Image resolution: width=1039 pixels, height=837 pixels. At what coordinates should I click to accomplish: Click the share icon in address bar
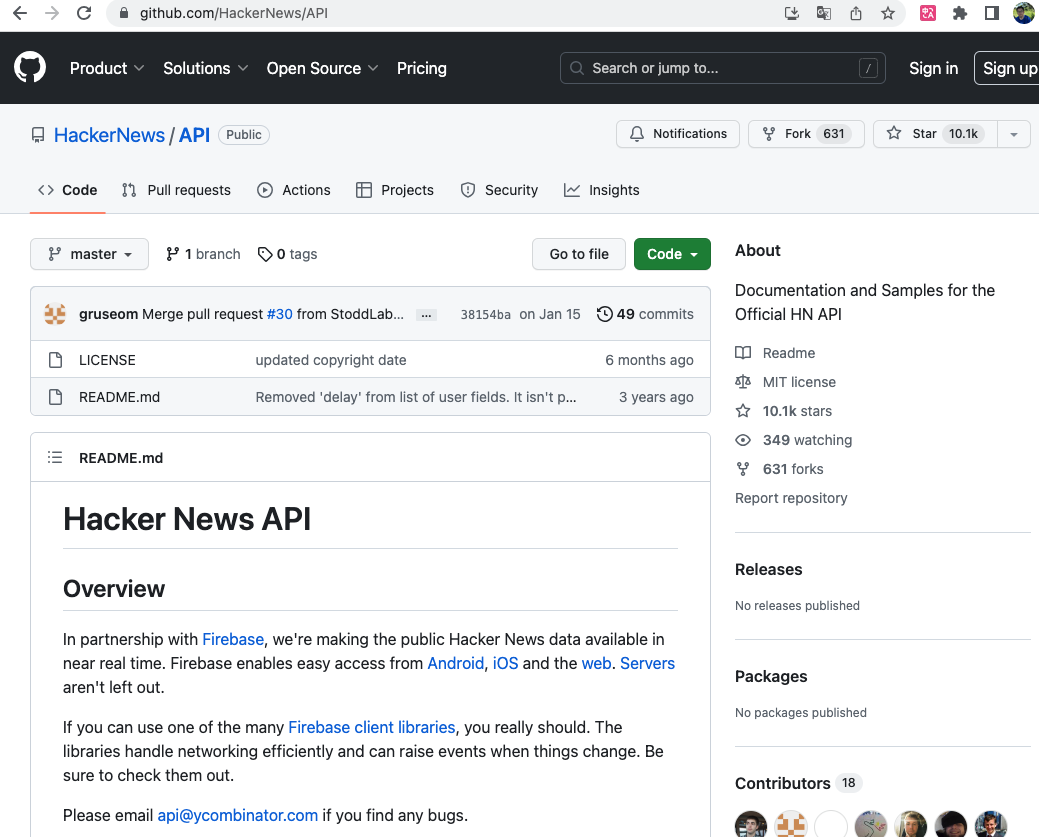pos(856,13)
